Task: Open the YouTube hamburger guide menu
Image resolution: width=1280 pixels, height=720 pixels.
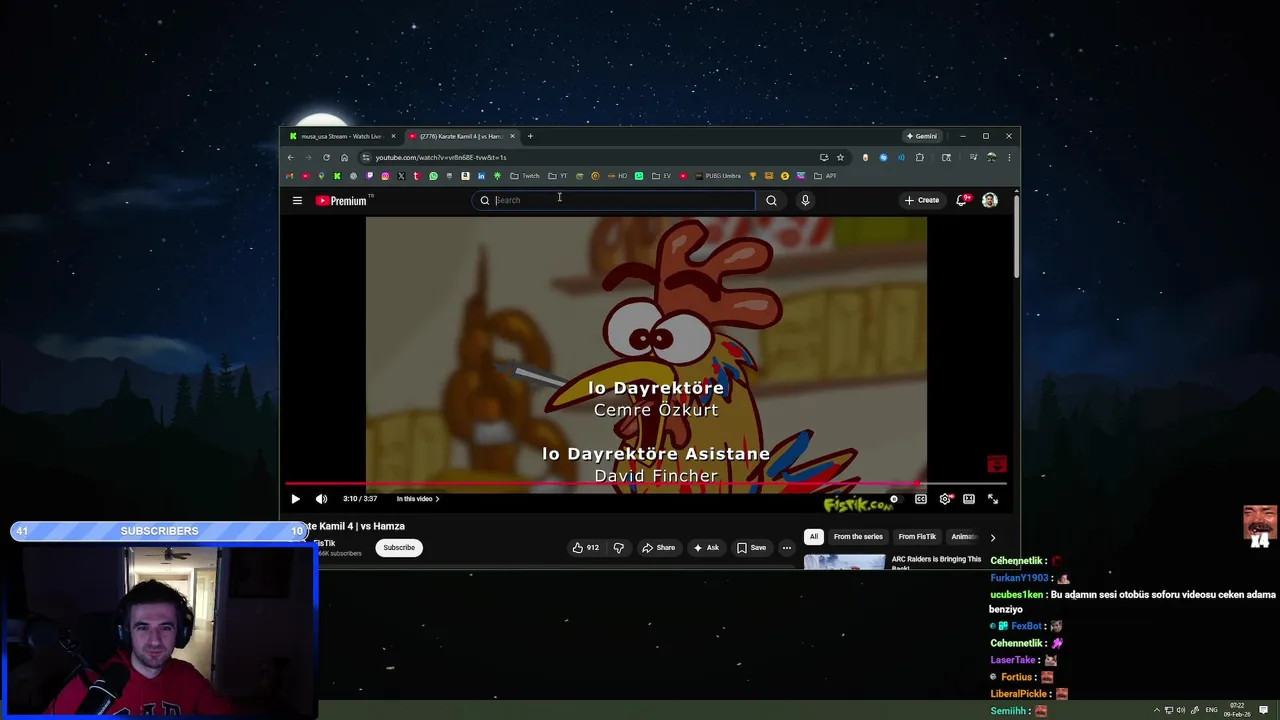Action: pos(297,200)
